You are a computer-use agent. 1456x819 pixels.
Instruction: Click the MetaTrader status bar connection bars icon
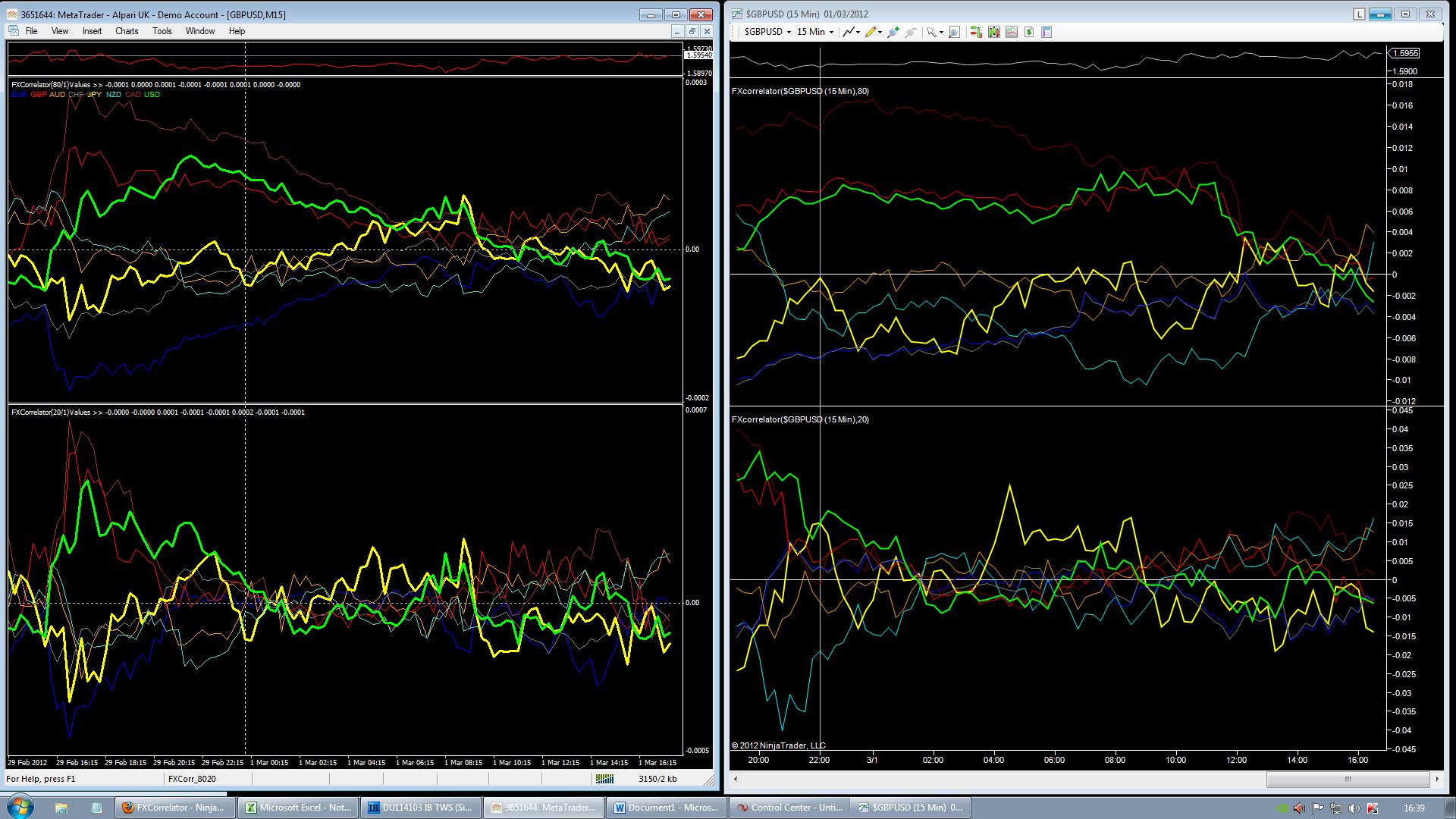click(x=605, y=779)
